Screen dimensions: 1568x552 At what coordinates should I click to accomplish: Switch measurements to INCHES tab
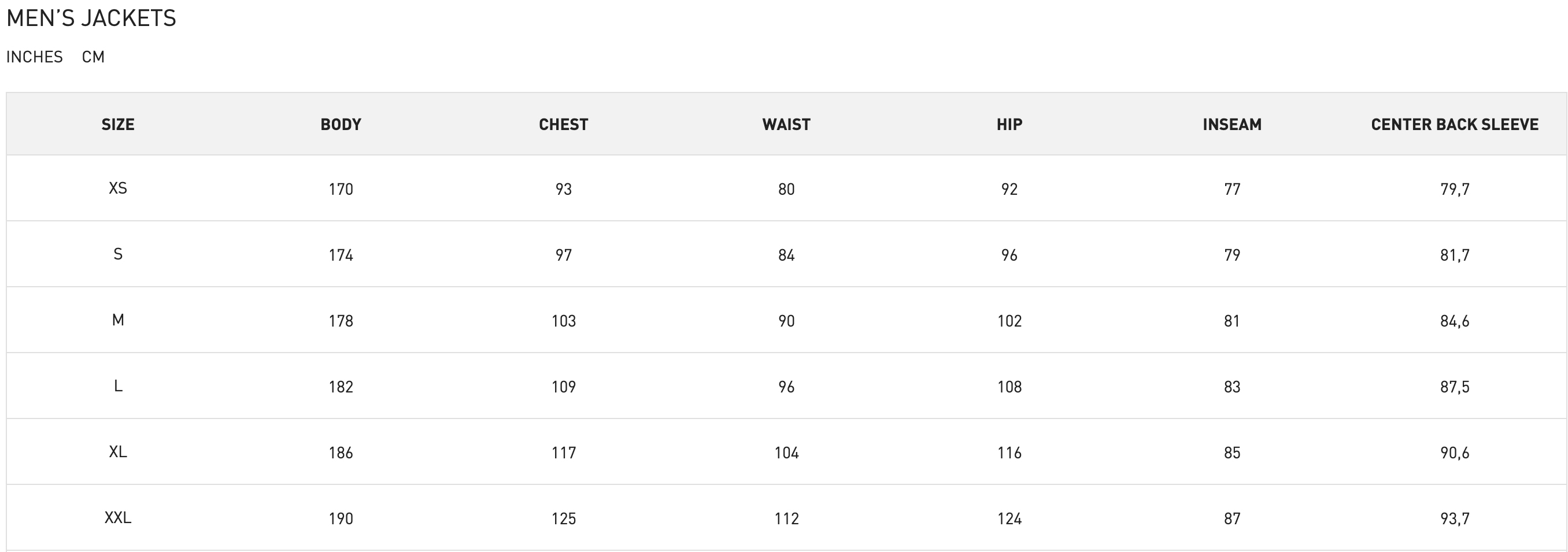(35, 57)
